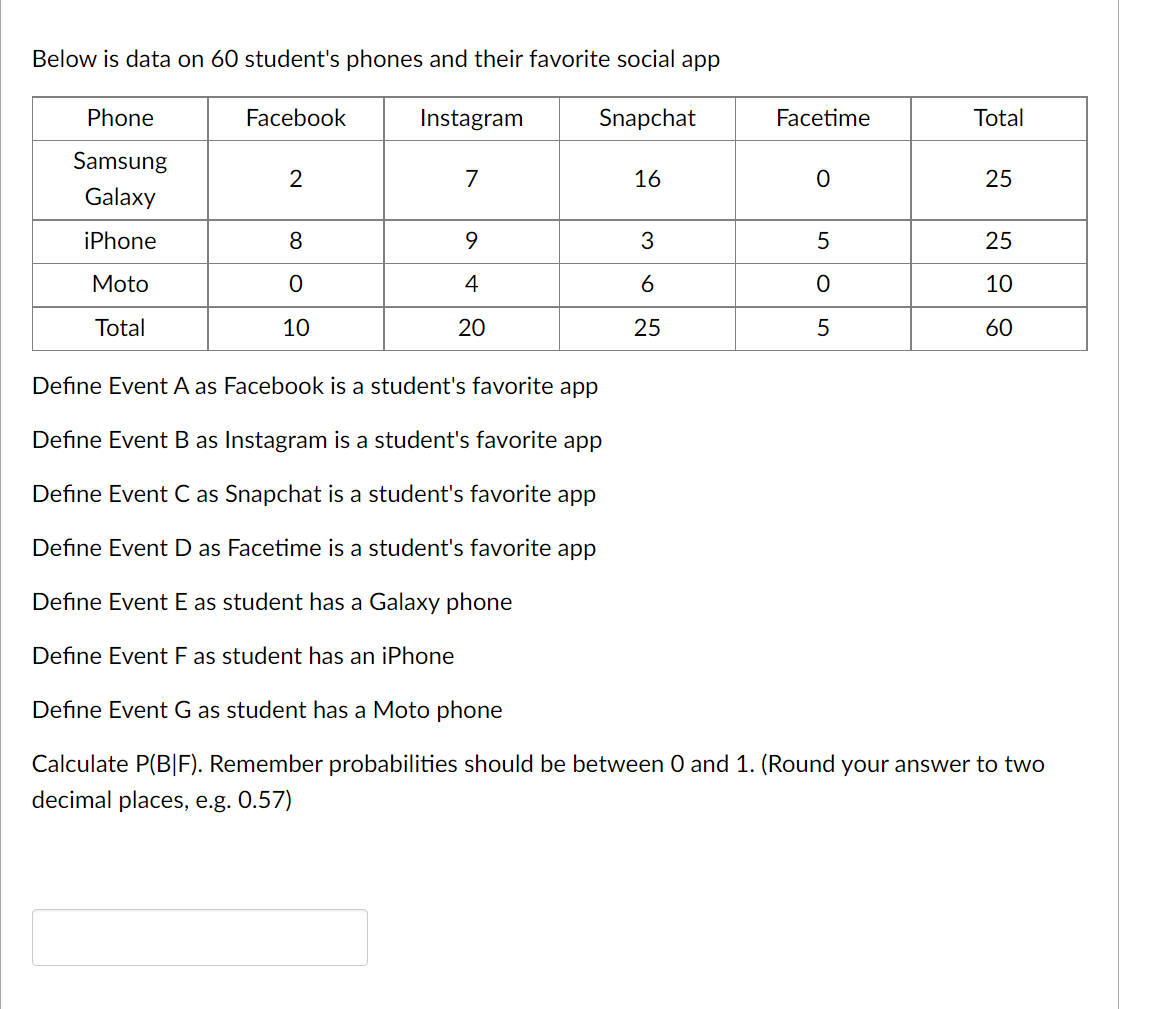
Task: Click the answer input box
Action: point(199,937)
